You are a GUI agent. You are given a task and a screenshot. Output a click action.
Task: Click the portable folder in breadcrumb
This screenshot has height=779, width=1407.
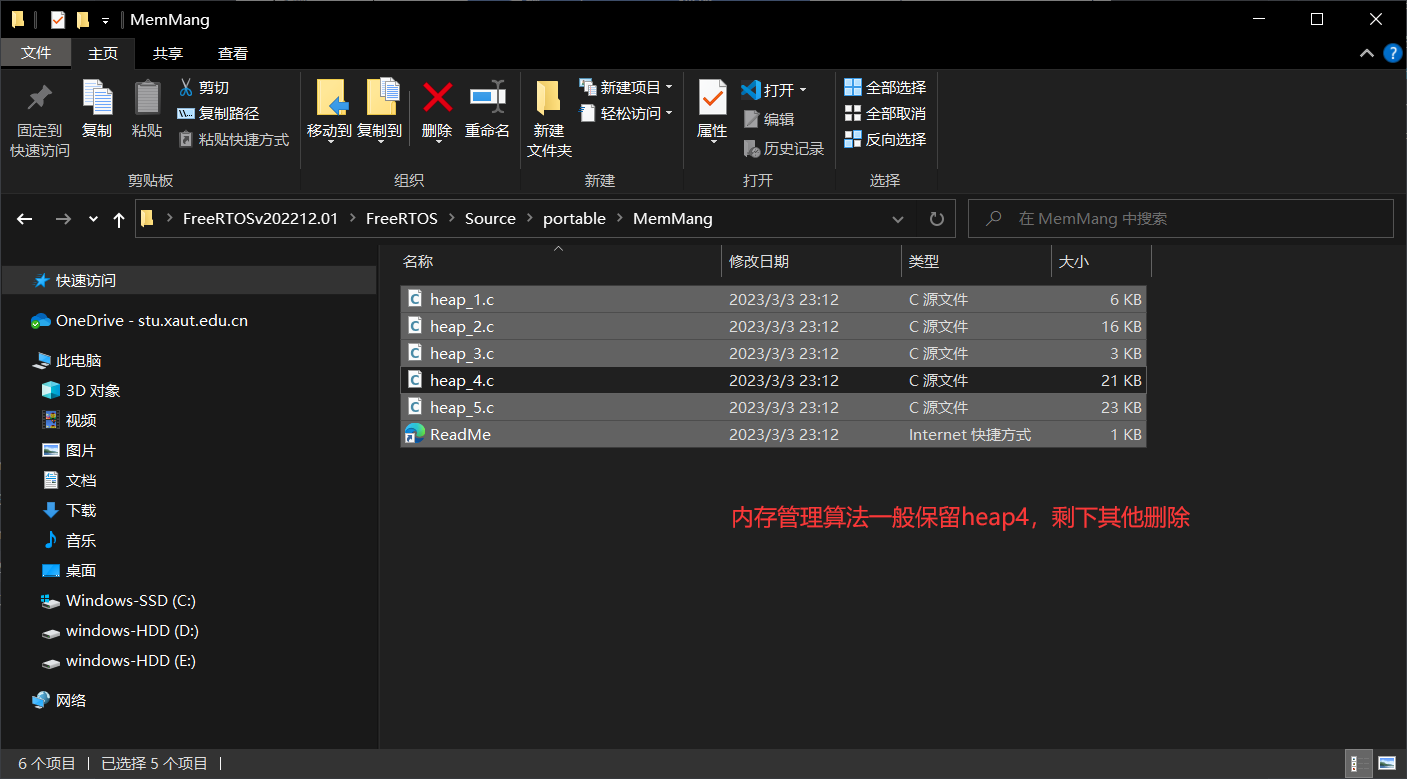click(x=574, y=219)
